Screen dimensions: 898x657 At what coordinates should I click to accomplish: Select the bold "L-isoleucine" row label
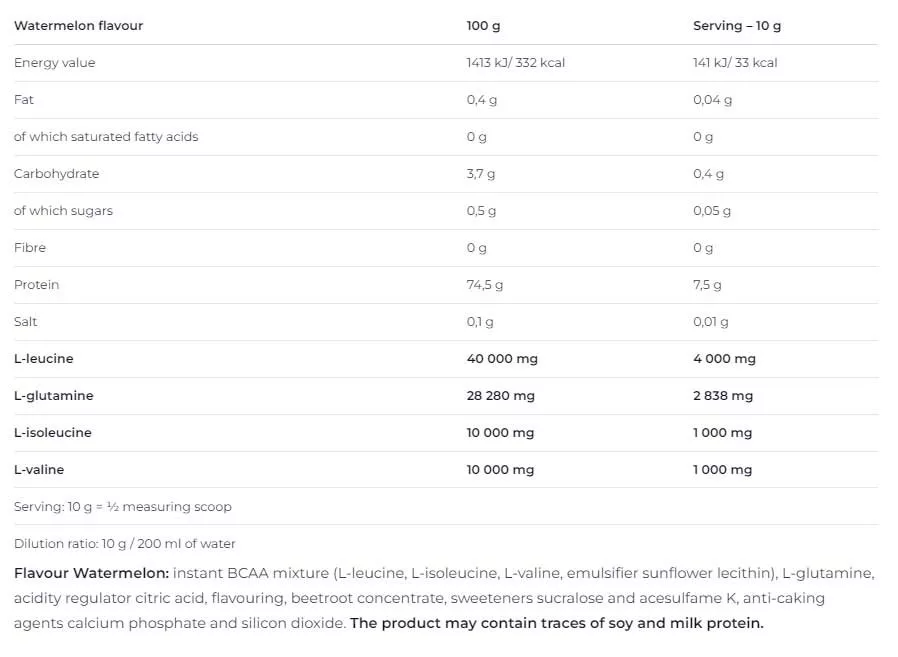[x=53, y=433]
